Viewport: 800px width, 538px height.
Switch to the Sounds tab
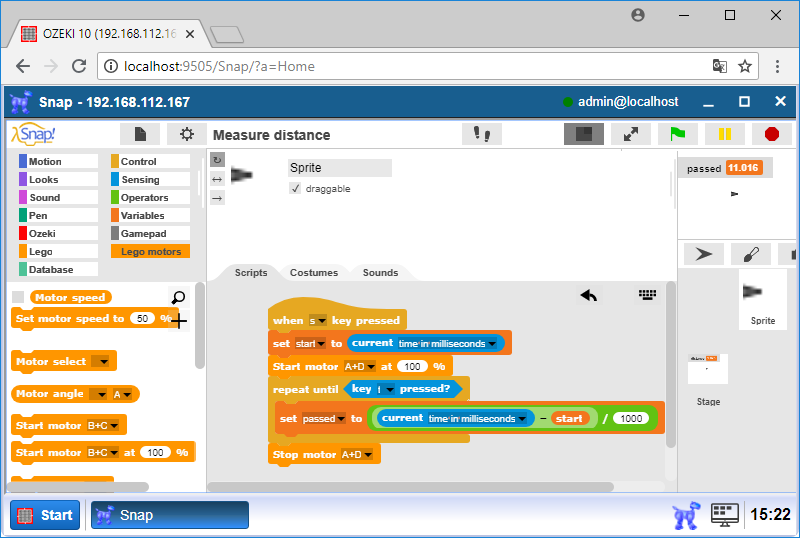click(380, 273)
